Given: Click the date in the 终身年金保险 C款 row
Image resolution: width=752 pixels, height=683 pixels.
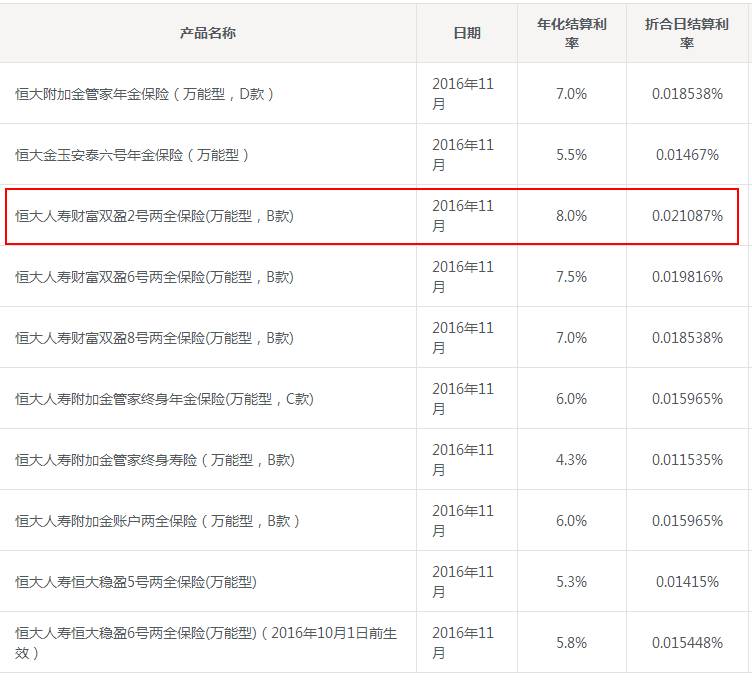Looking at the screenshot, I should (x=463, y=399).
